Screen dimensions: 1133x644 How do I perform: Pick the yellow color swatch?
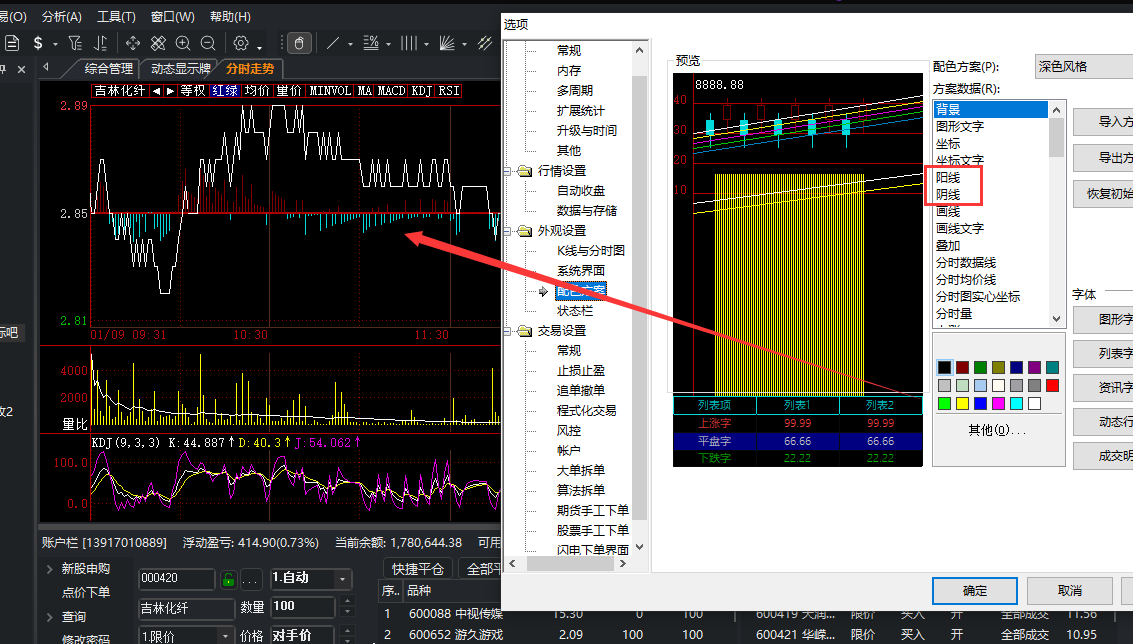click(x=962, y=403)
